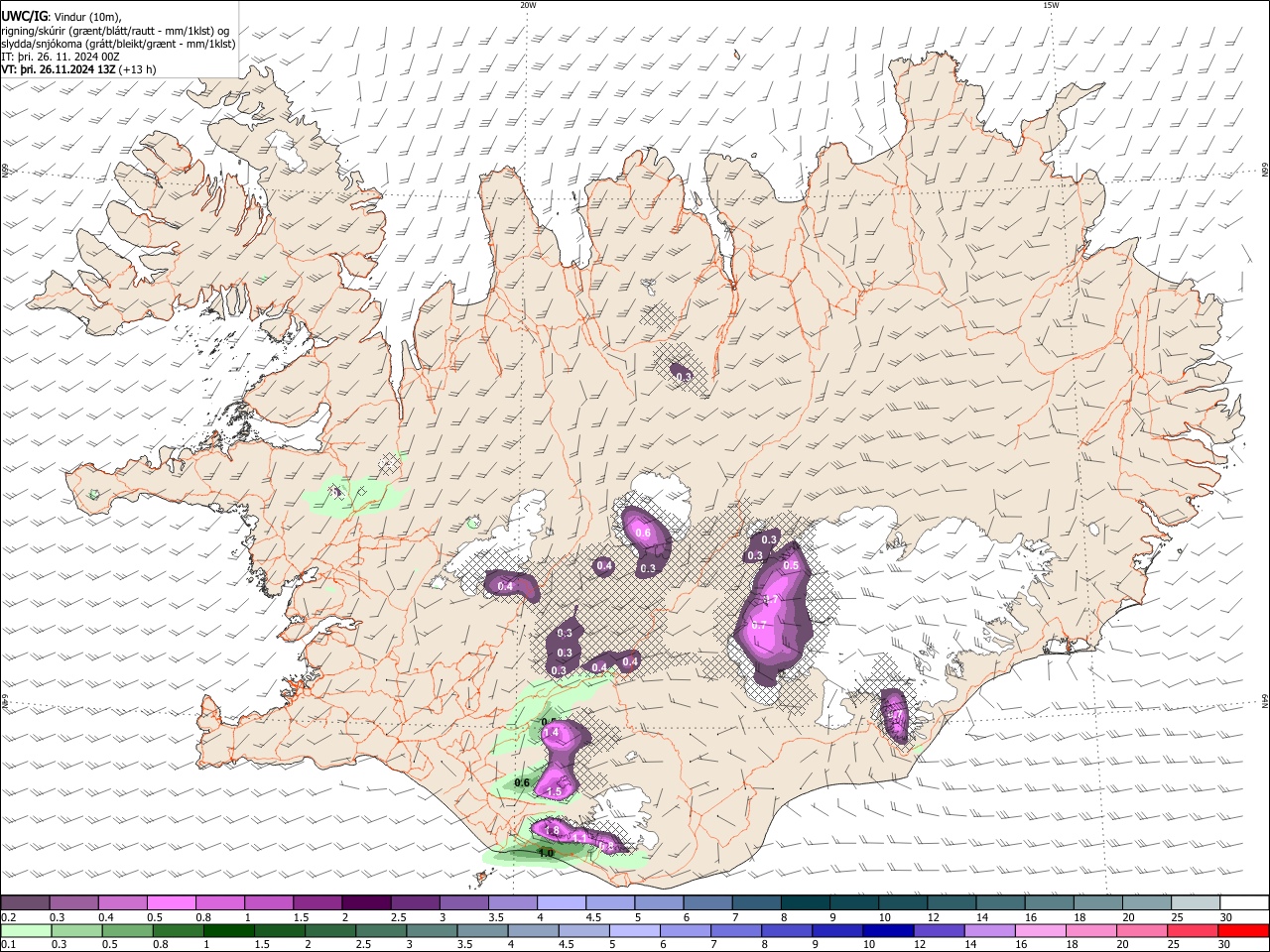Select the 'IT: þri. 26. 11. 2024 00Z' line
The height and width of the screenshot is (952, 1270).
click(61, 57)
